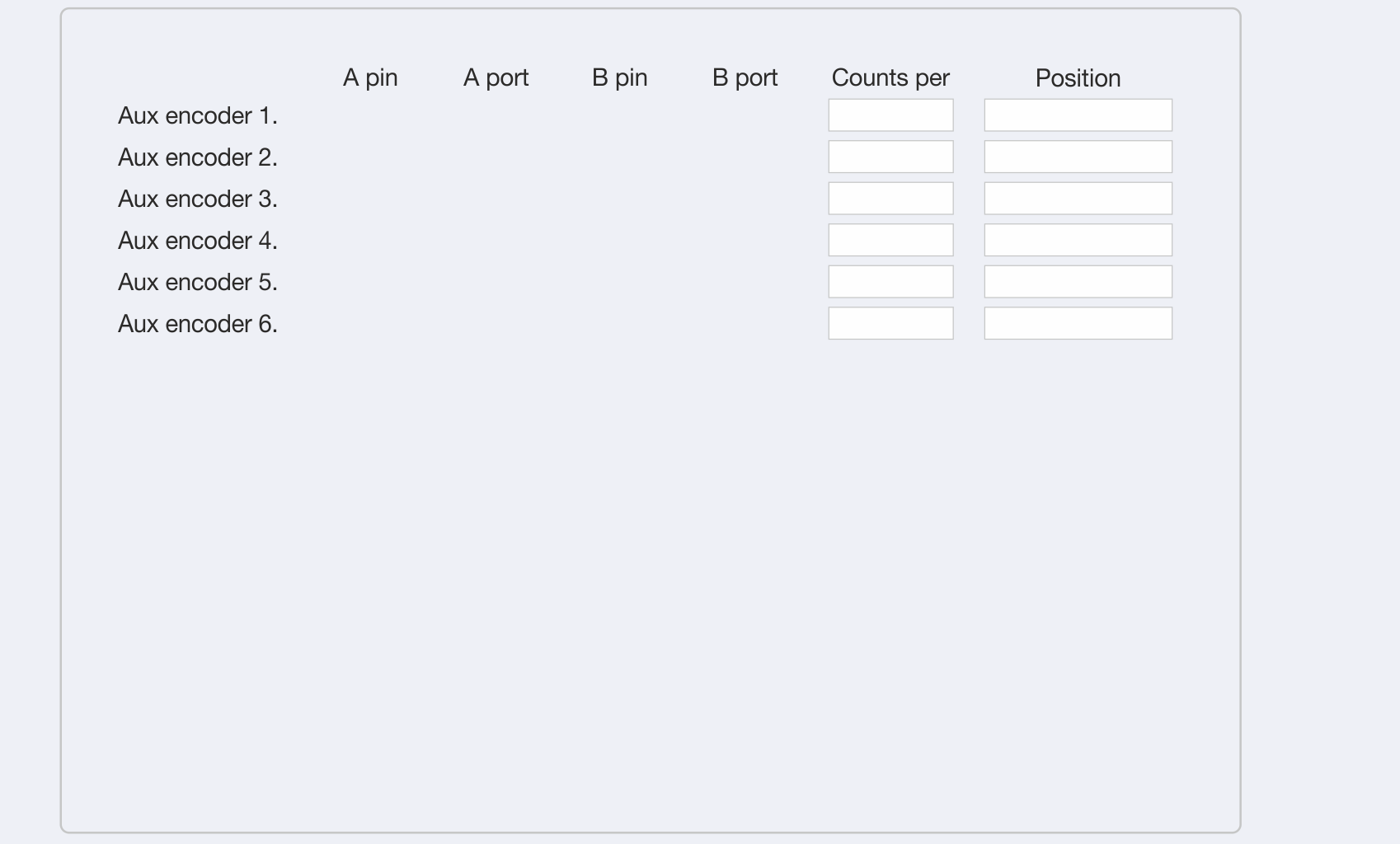Click the 'Counts per' column header

pos(890,77)
